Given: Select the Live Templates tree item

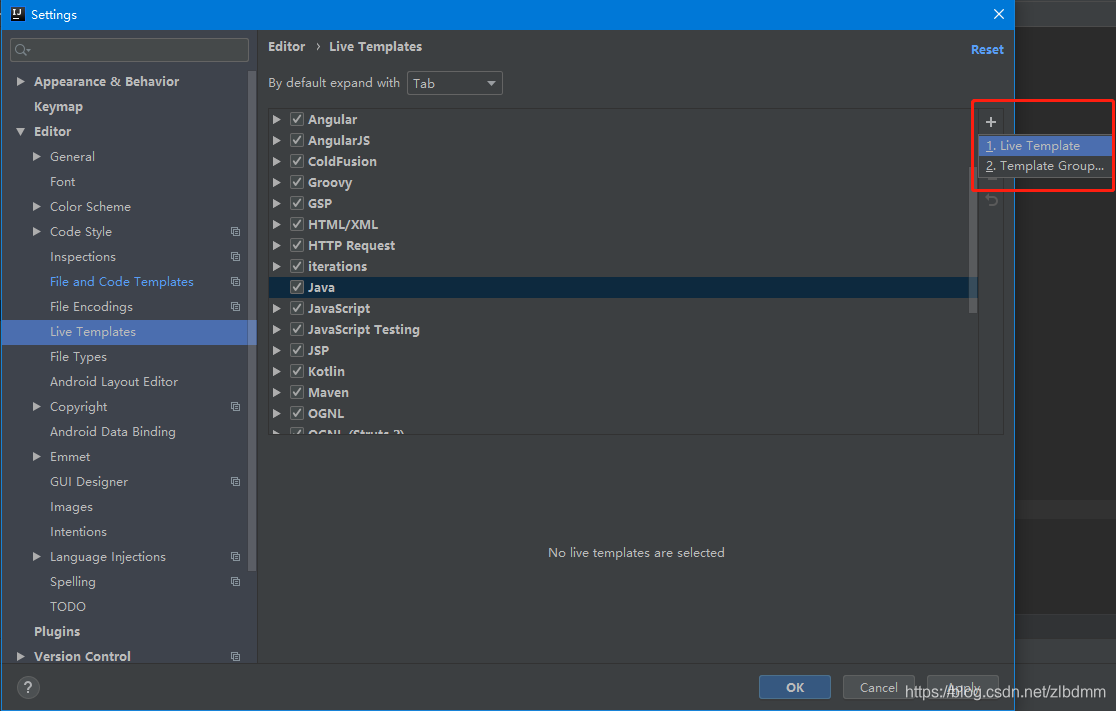Looking at the screenshot, I should pyautogui.click(x=129, y=332).
